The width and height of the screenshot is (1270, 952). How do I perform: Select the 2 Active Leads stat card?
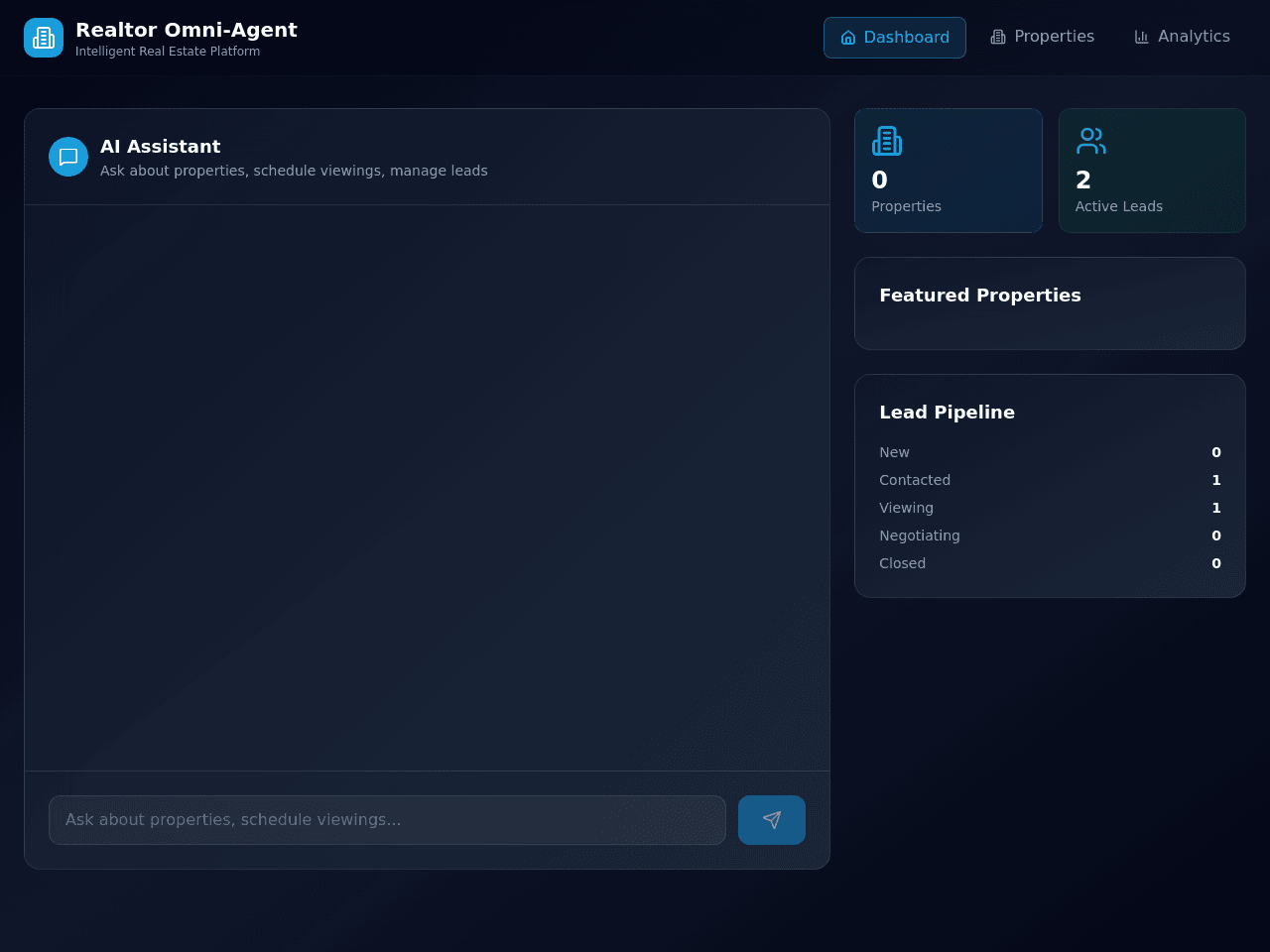1152,171
